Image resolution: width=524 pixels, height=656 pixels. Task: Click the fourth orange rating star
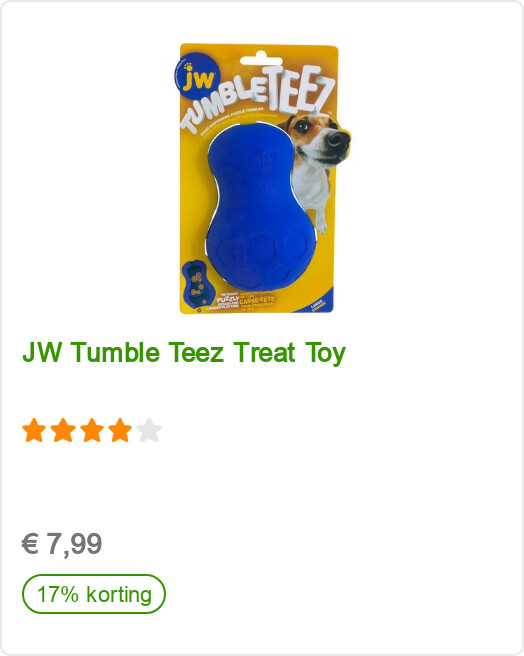click(121, 430)
